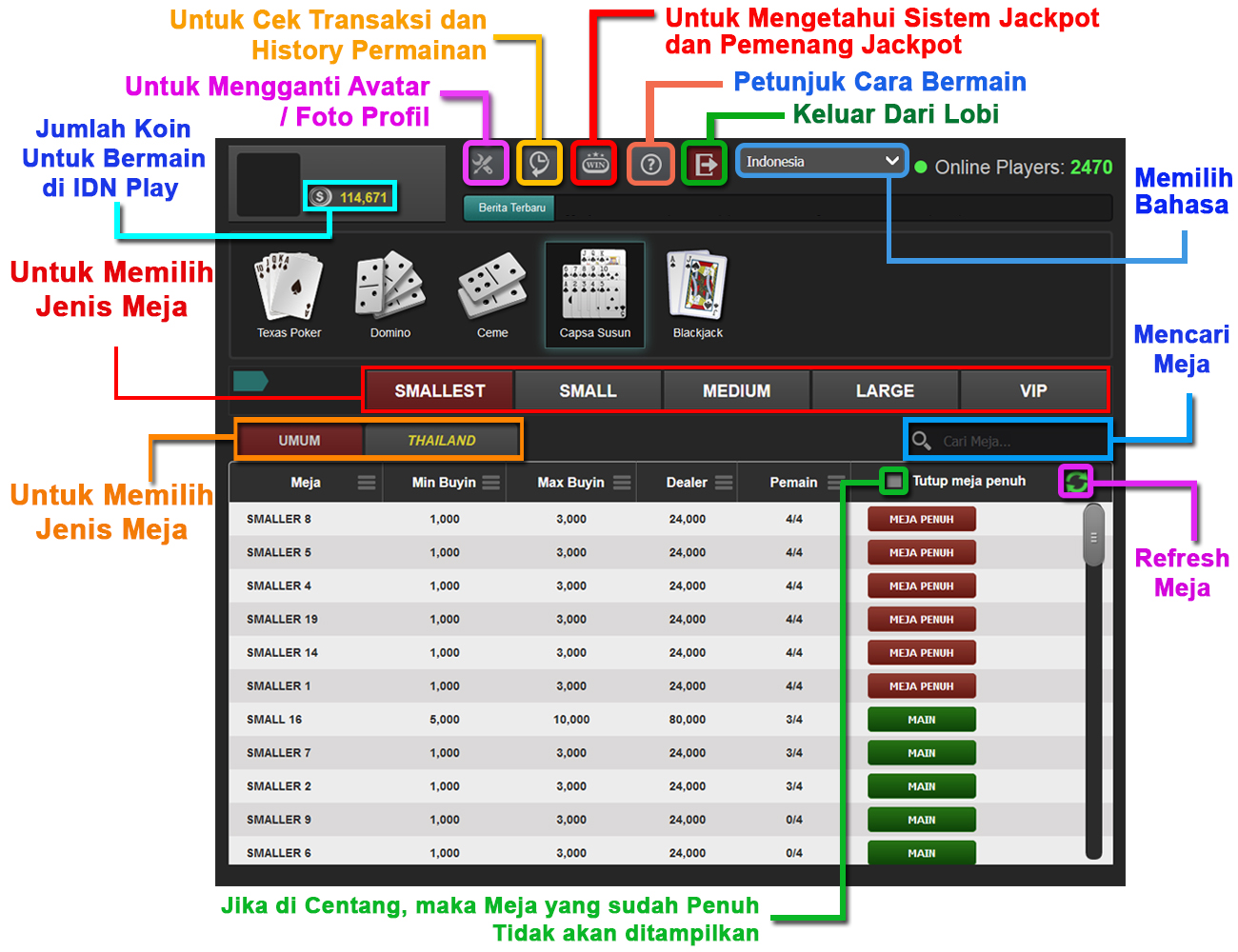
Task: Click MAIN button for SMALLER 2
Action: (922, 786)
